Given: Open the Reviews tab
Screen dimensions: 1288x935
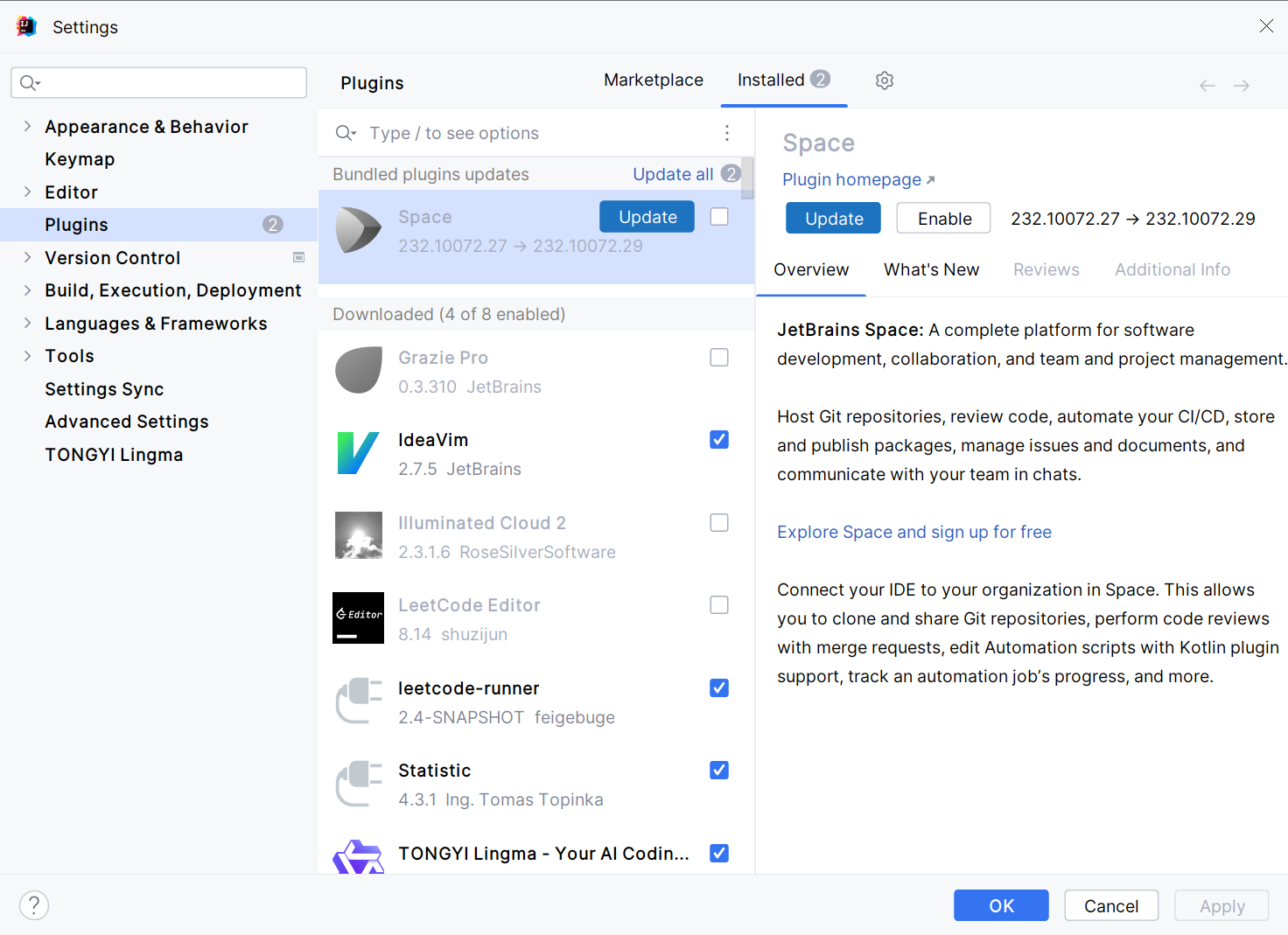Looking at the screenshot, I should (1046, 269).
